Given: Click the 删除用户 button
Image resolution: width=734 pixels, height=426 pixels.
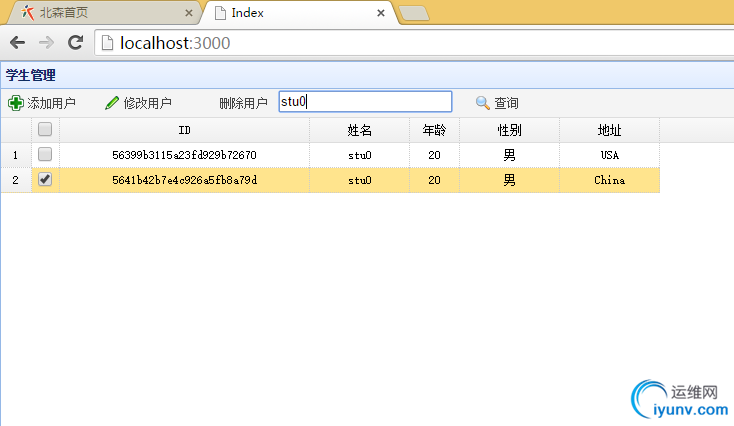Looking at the screenshot, I should [243, 103].
